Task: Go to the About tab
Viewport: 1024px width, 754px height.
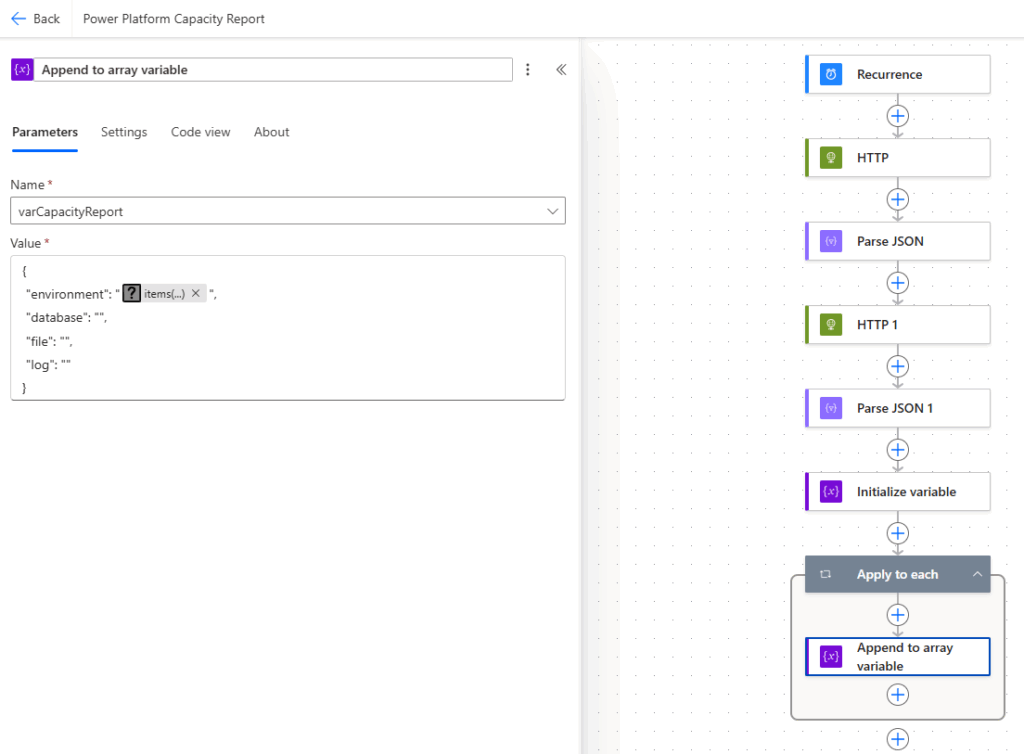Action: (271, 132)
